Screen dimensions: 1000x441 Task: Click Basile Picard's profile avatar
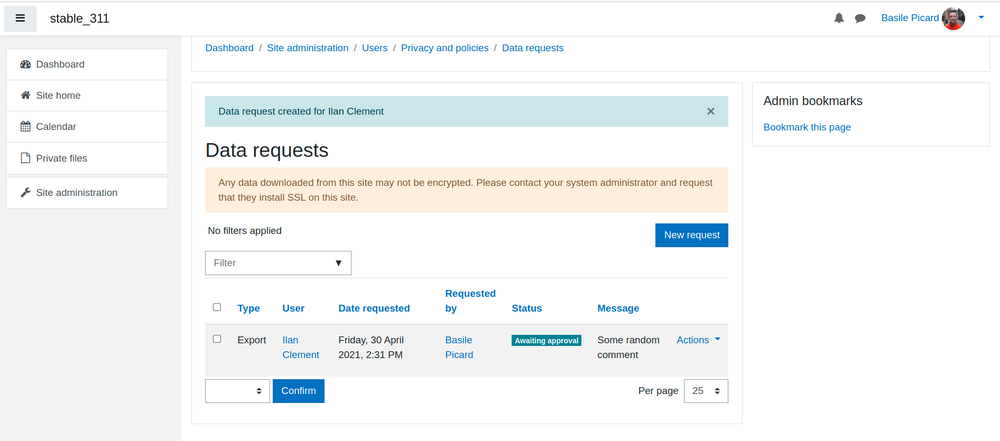[x=953, y=19]
